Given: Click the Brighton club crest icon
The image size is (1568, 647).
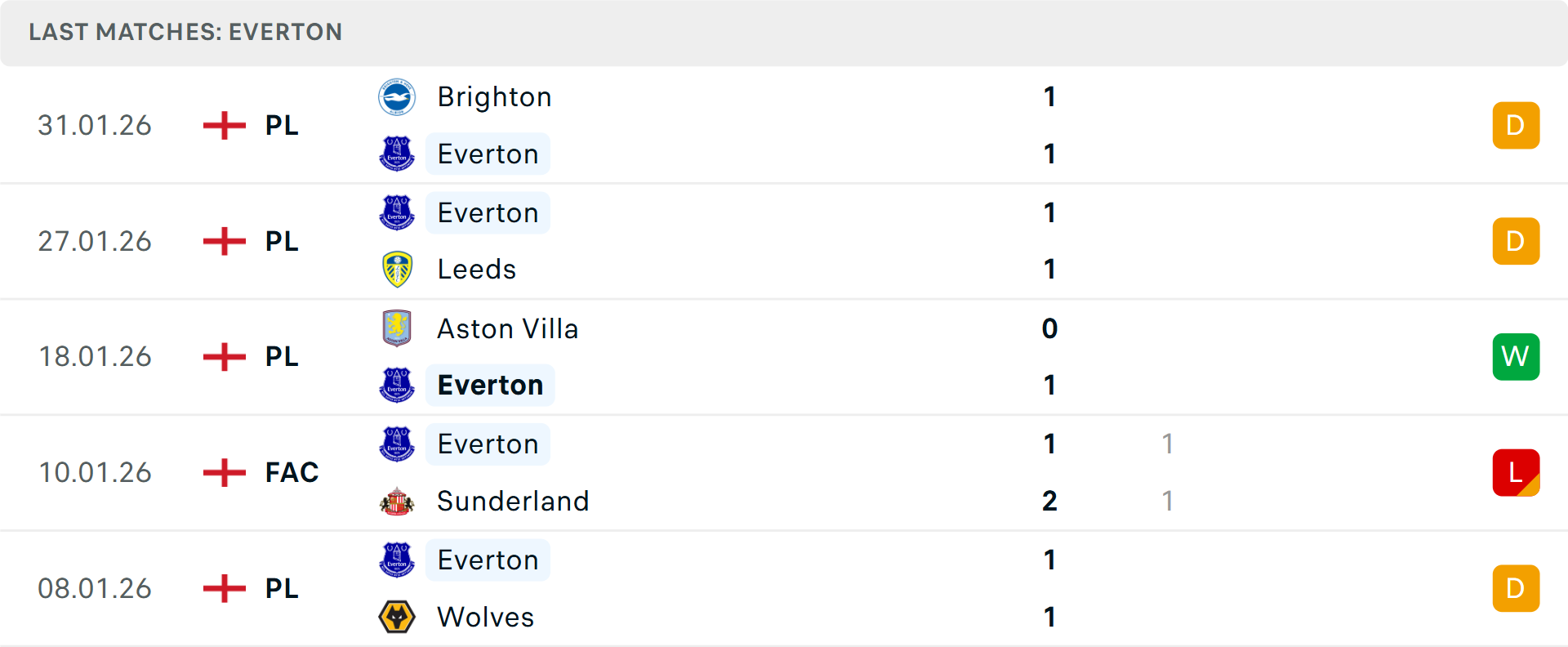Looking at the screenshot, I should [x=397, y=96].
